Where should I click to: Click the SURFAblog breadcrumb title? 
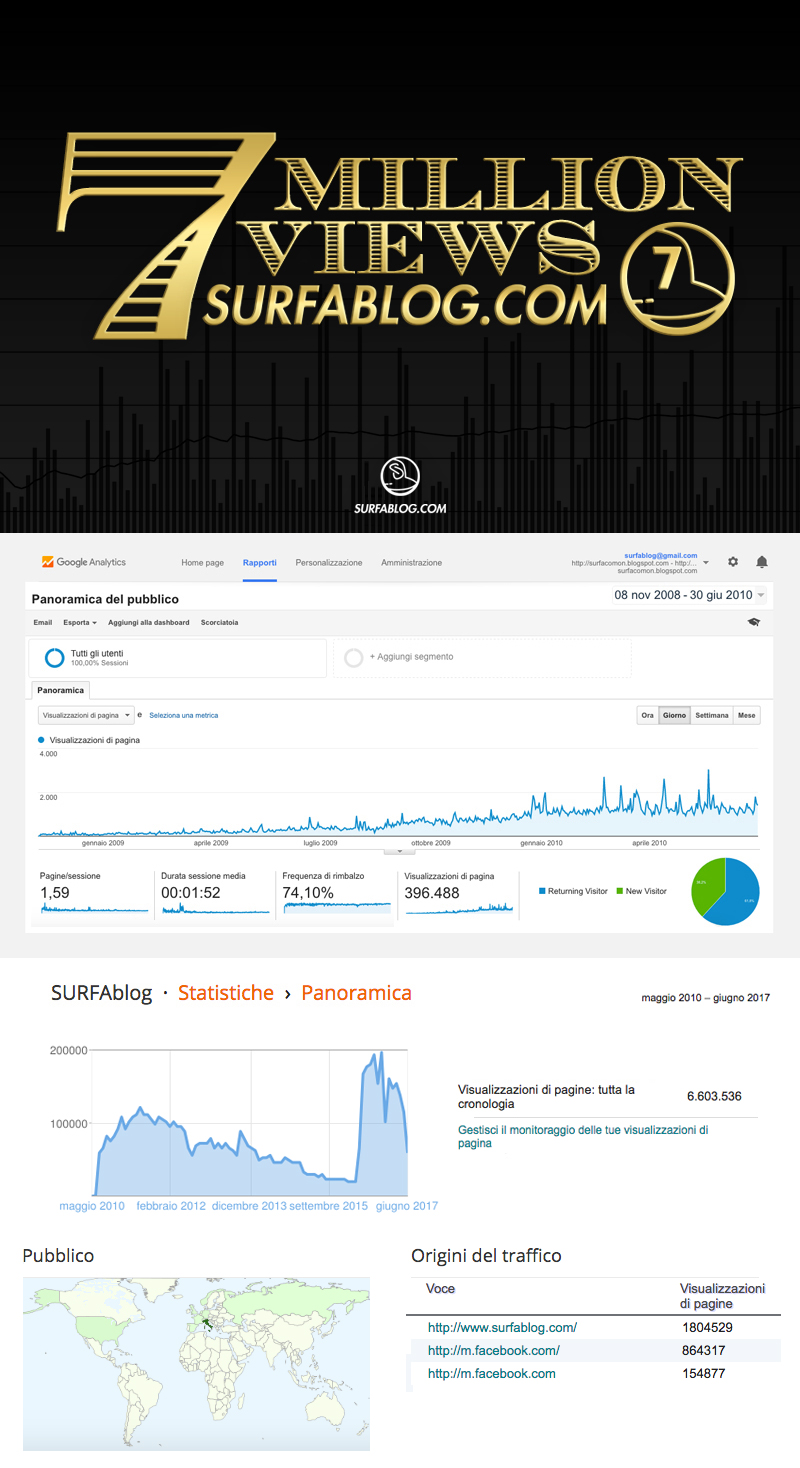(x=102, y=993)
